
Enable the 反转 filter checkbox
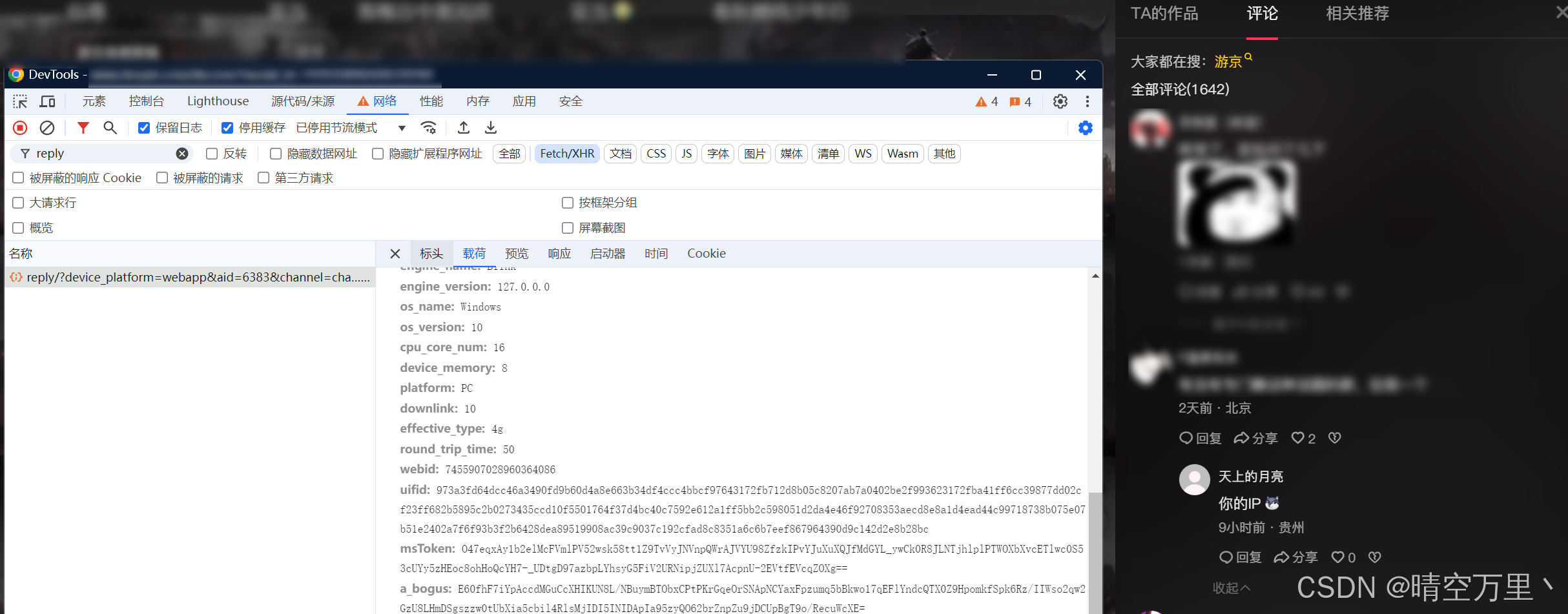[x=211, y=153]
